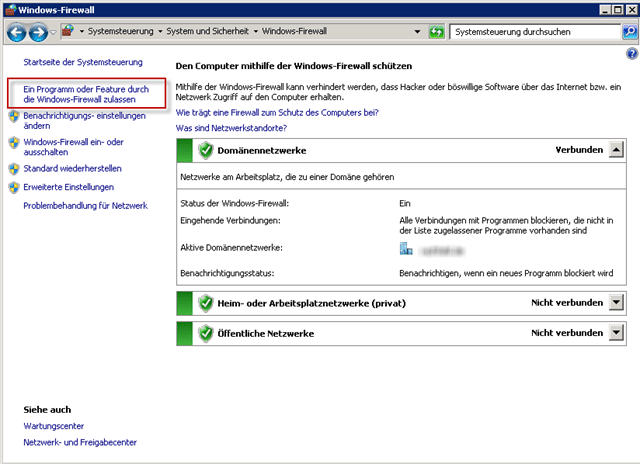Click Standard wiederherstellen link
Viewport: 640px width, 464px height.
click(x=72, y=169)
